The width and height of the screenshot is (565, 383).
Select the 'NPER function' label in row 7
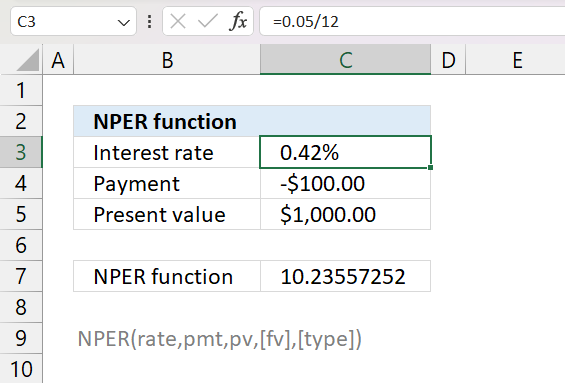pos(167,276)
